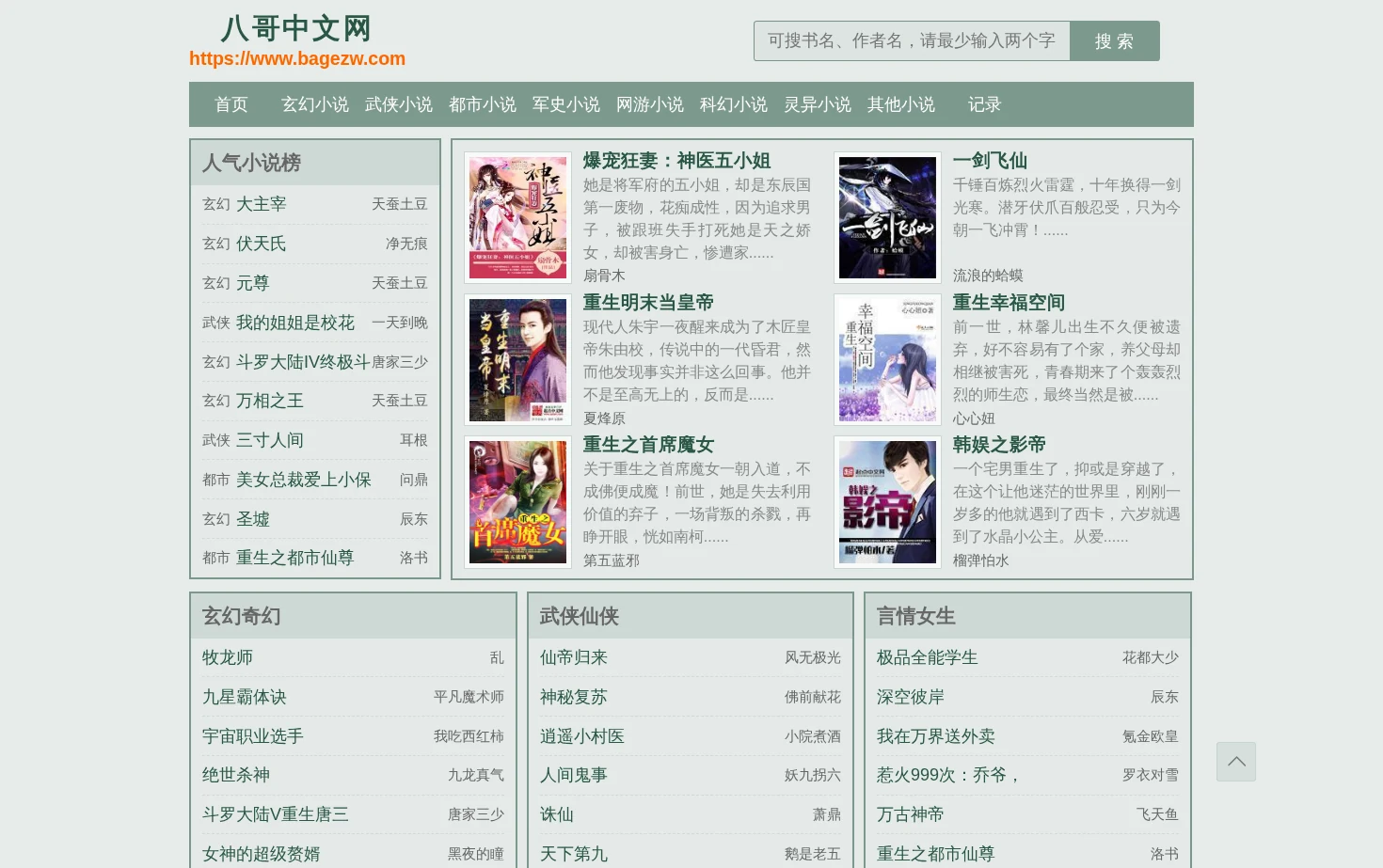Open the 记录 reading history
Image resolution: width=1383 pixels, height=868 pixels.
(985, 104)
